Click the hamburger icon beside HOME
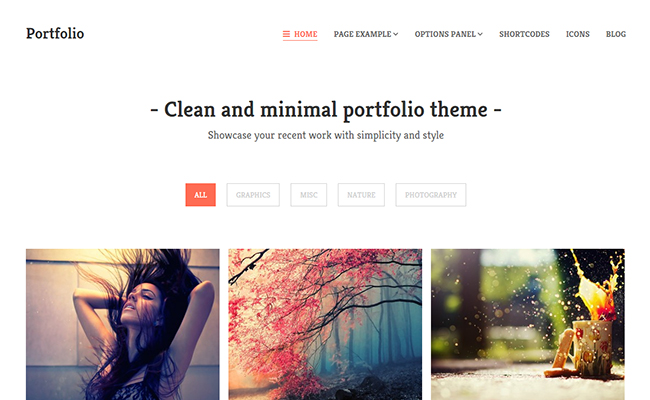650x400 pixels. pos(286,34)
